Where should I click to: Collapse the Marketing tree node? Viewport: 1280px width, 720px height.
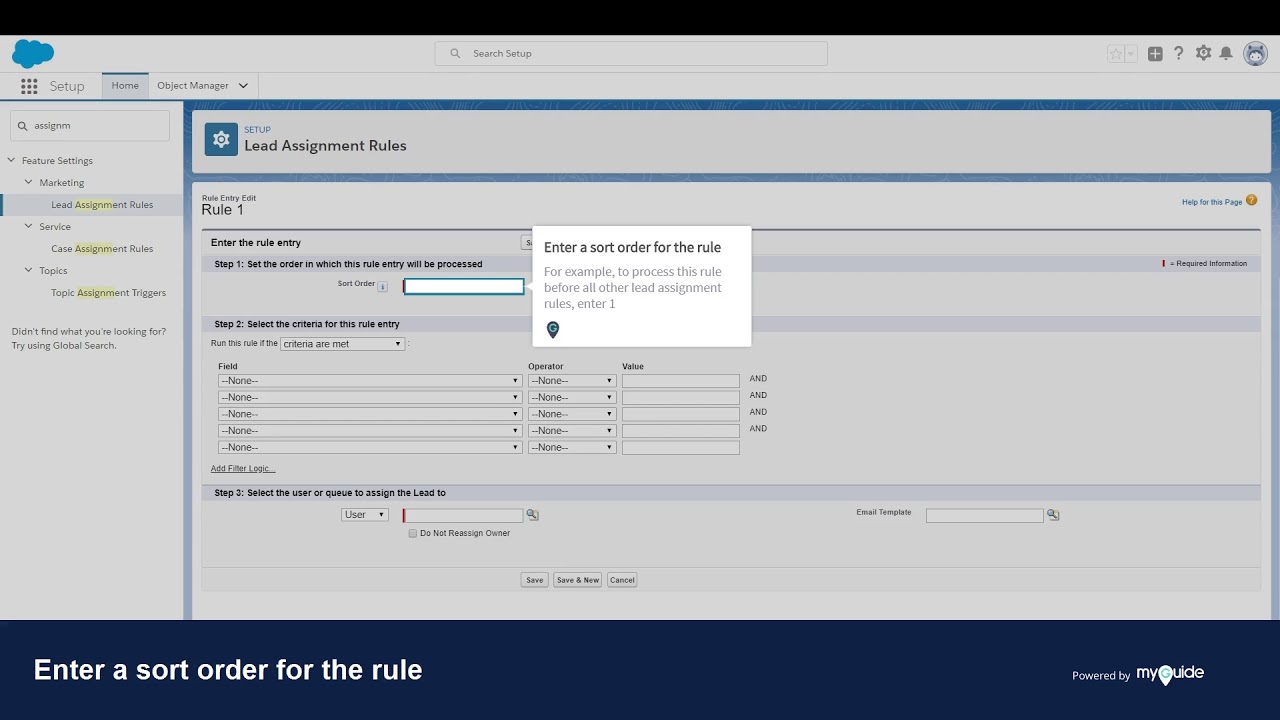coord(29,183)
